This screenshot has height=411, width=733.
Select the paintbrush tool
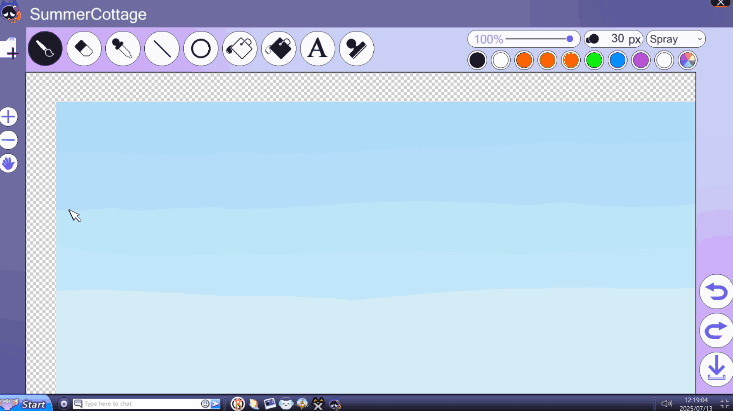[x=45, y=48]
